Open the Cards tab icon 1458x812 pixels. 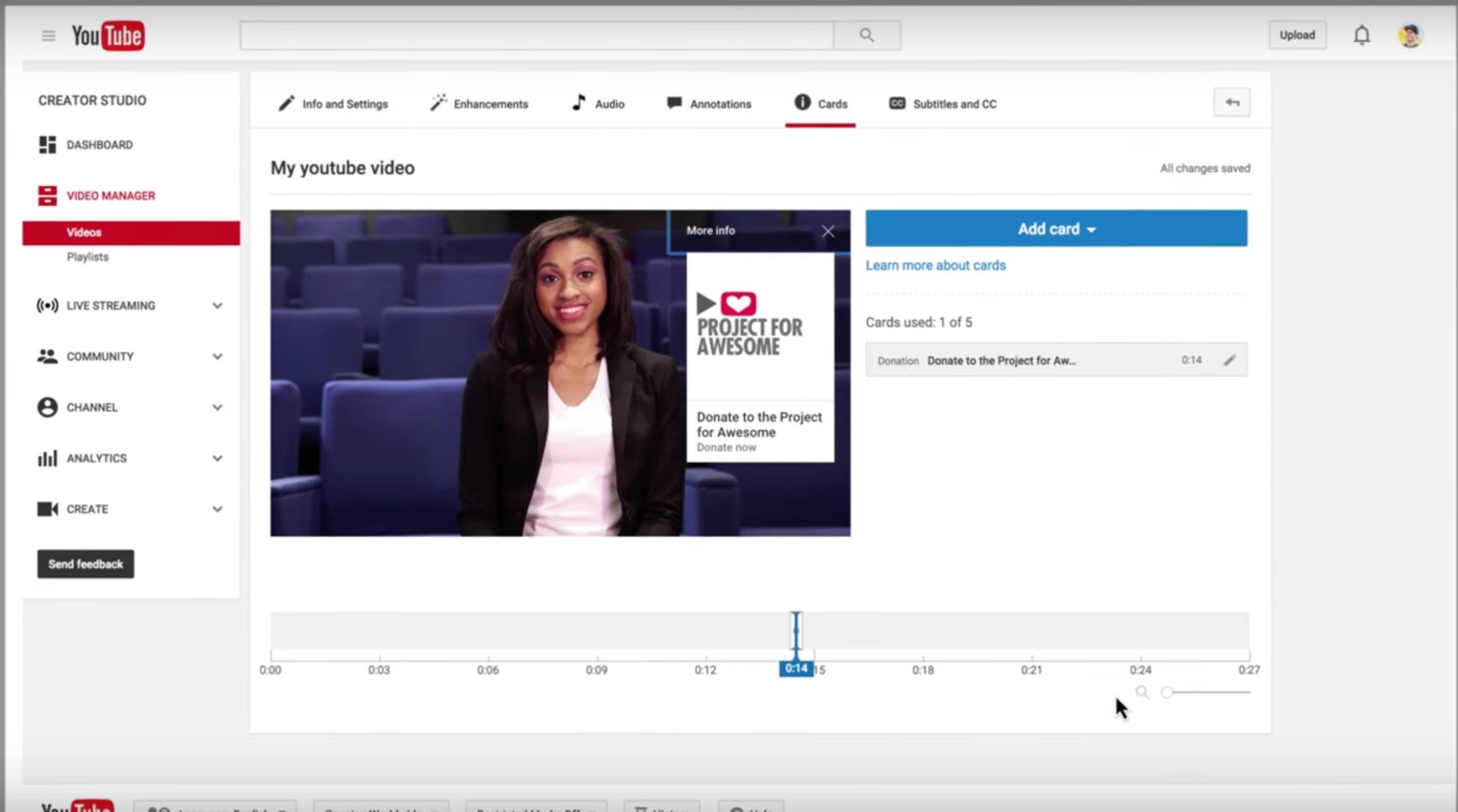[802, 104]
